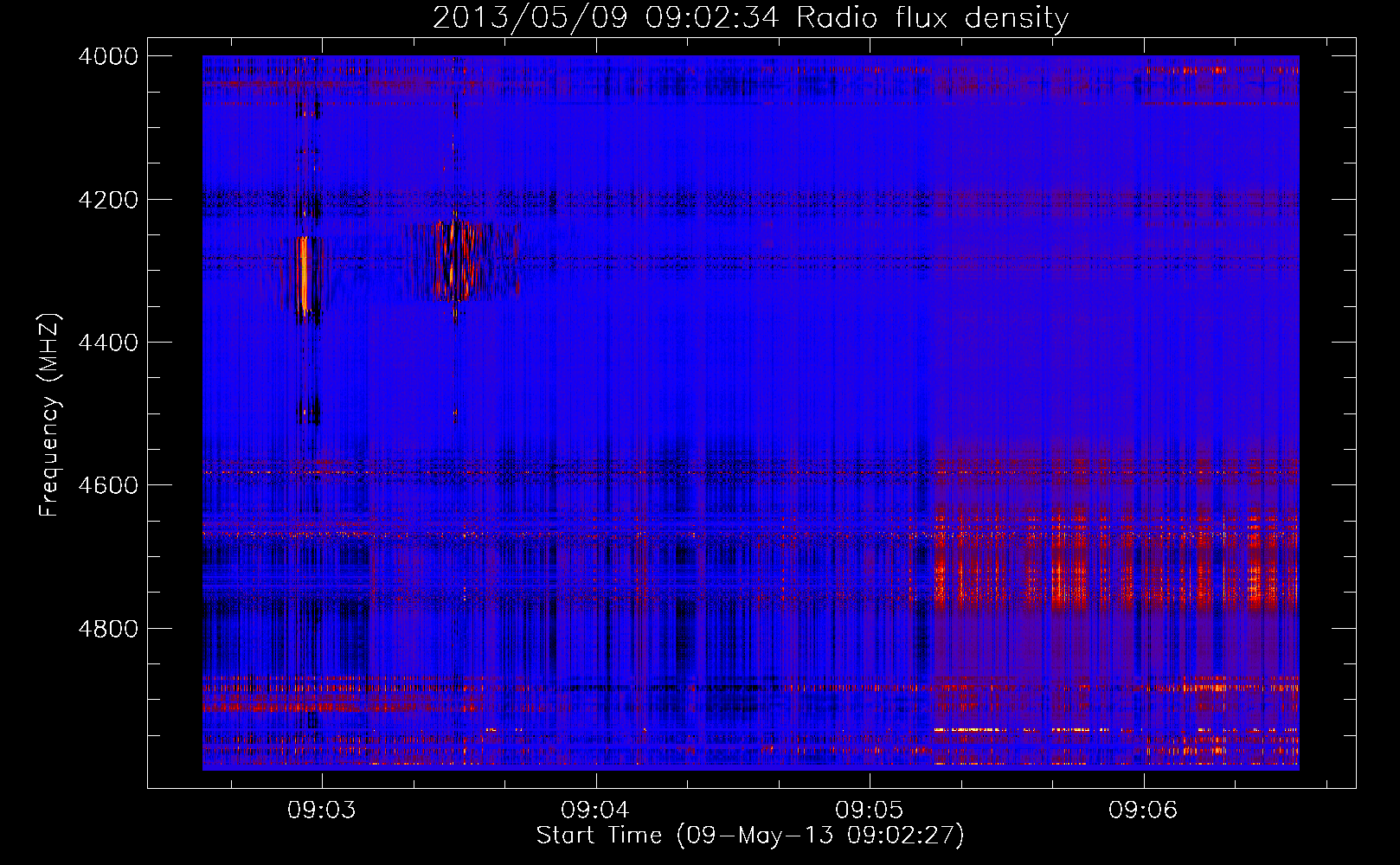Select the 4000 frequency tick label
1400x865 pixels.
[108, 56]
